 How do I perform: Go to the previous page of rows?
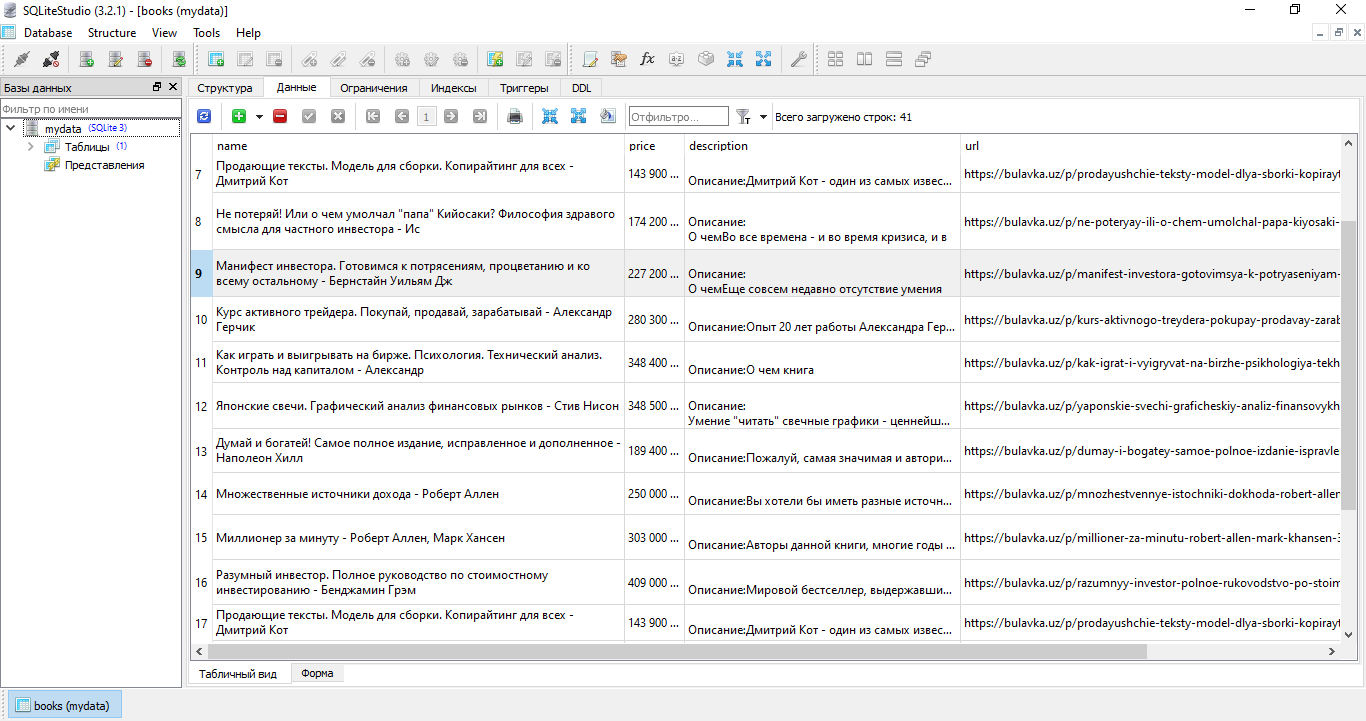(402, 117)
